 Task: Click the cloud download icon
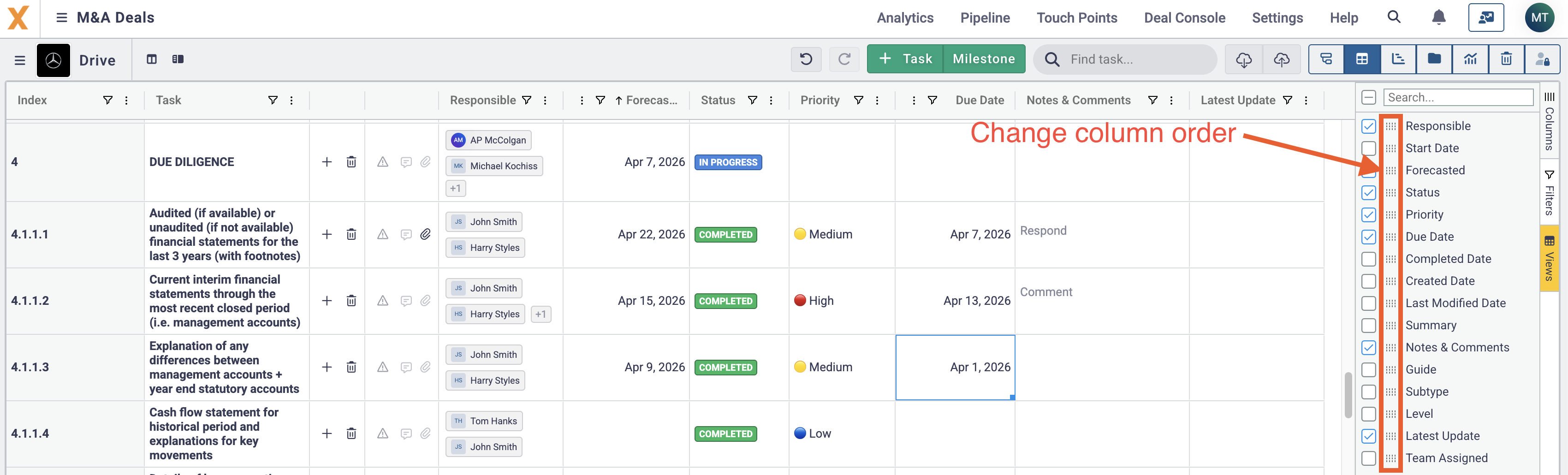[x=1244, y=59]
